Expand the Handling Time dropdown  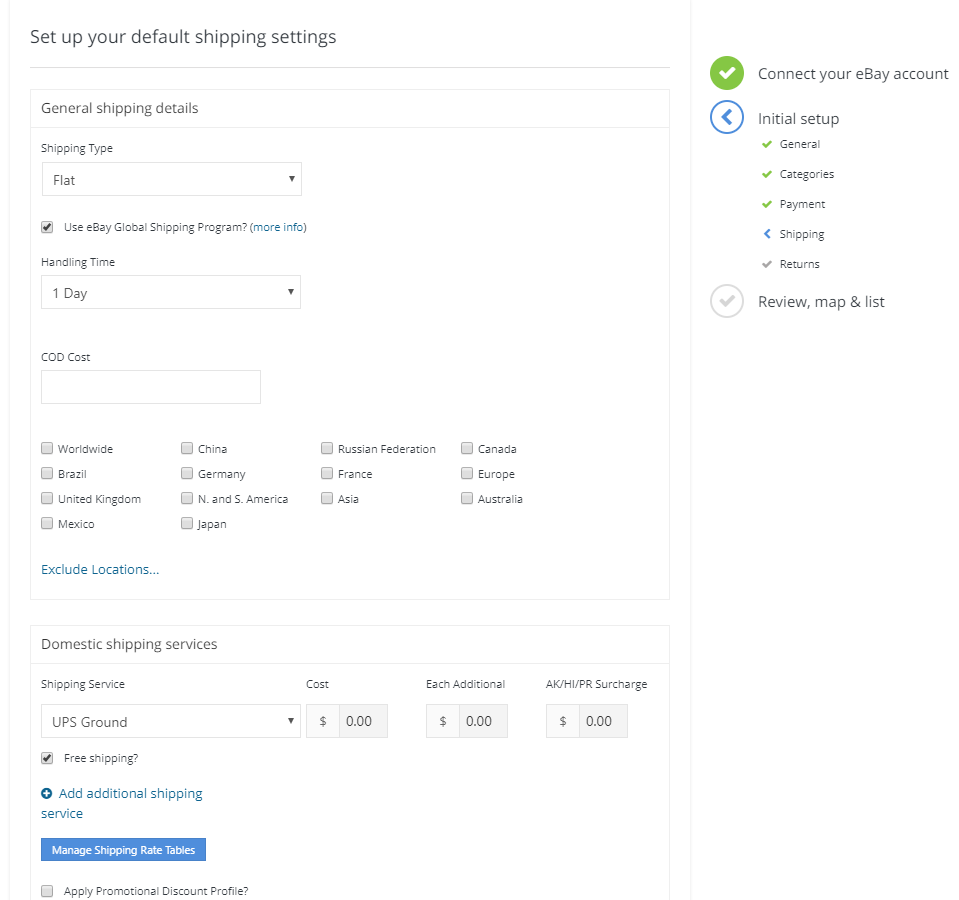(x=171, y=293)
